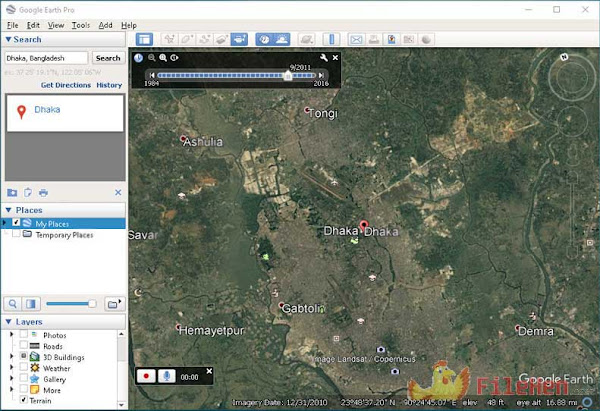Step to previous imagery date

coord(152,75)
